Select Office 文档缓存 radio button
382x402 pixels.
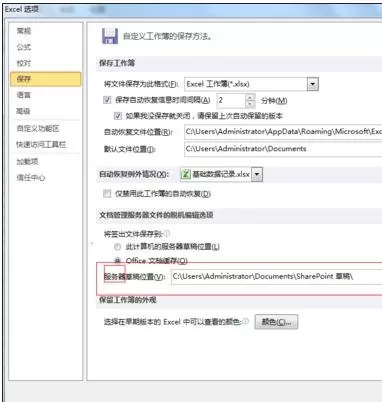[117, 260]
